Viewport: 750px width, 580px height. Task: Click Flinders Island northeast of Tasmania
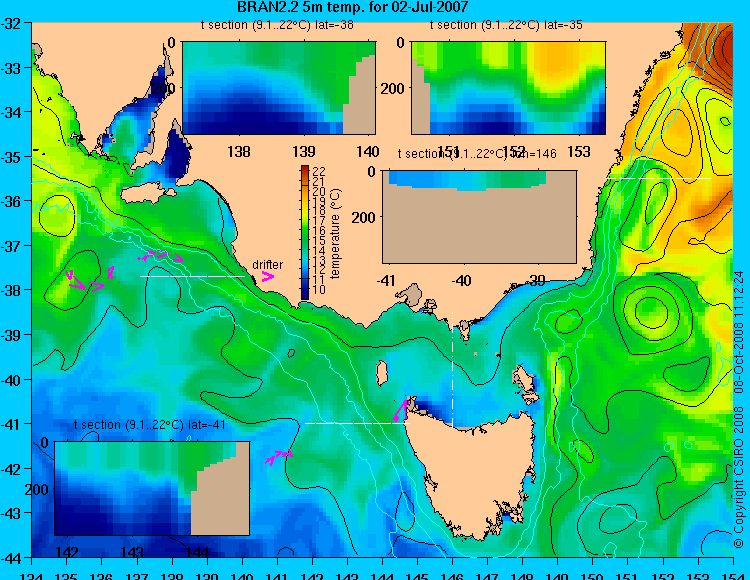(x=523, y=380)
